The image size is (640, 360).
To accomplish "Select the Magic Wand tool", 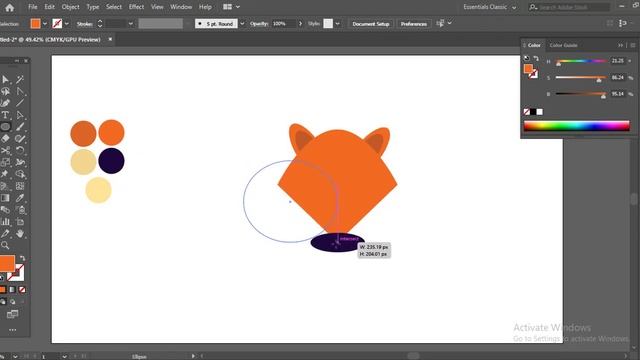I will pyautogui.click(x=20, y=79).
